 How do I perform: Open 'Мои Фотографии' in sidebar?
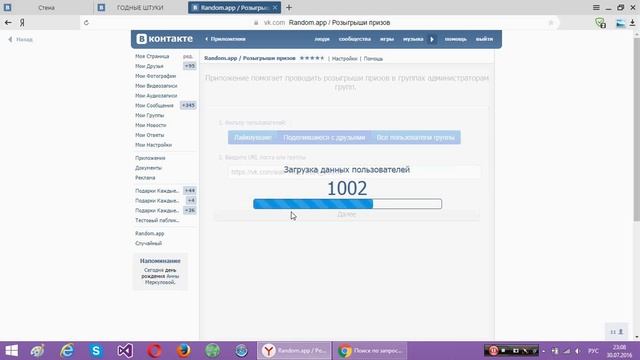[x=156, y=76]
